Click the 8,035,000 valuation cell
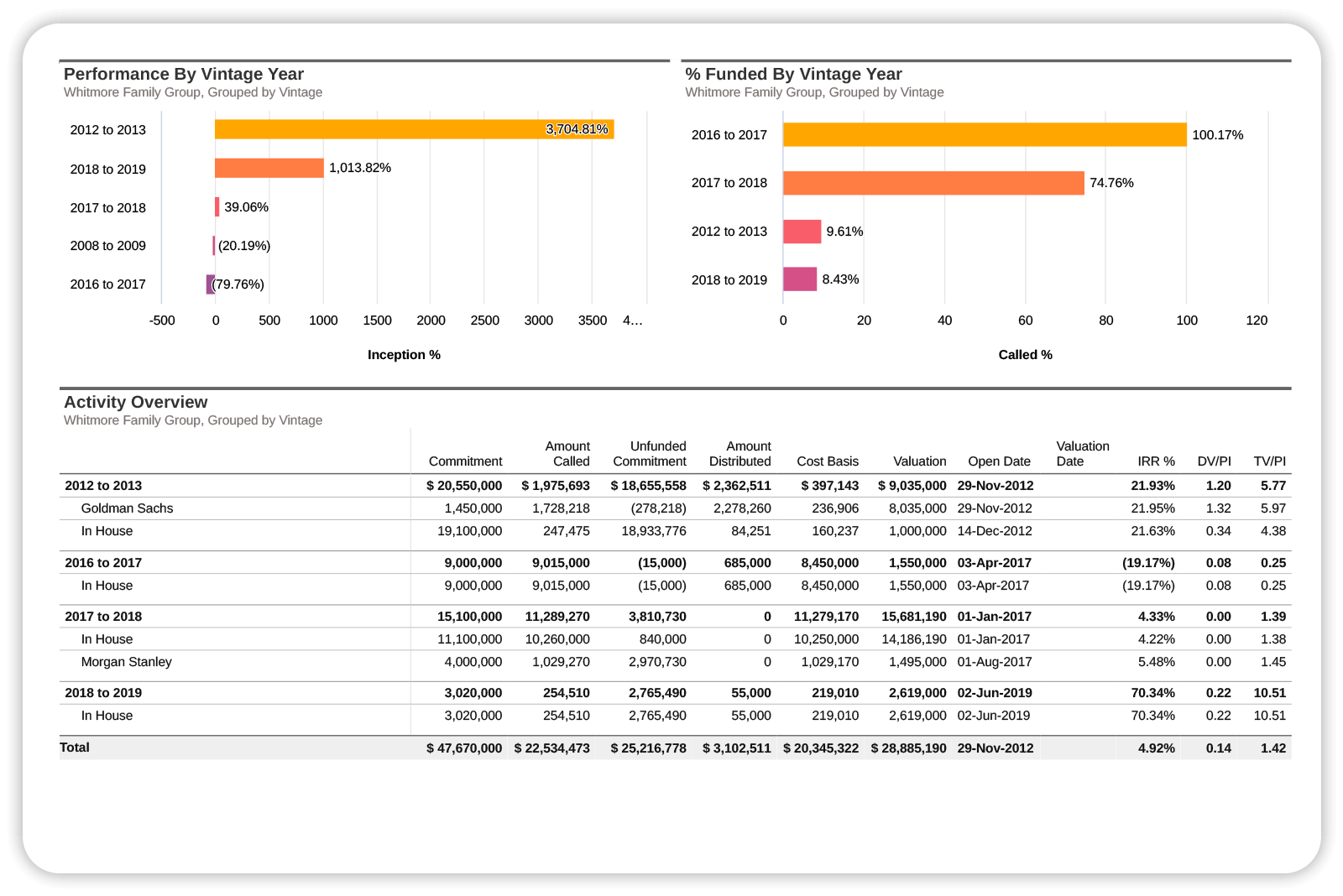 918,508
